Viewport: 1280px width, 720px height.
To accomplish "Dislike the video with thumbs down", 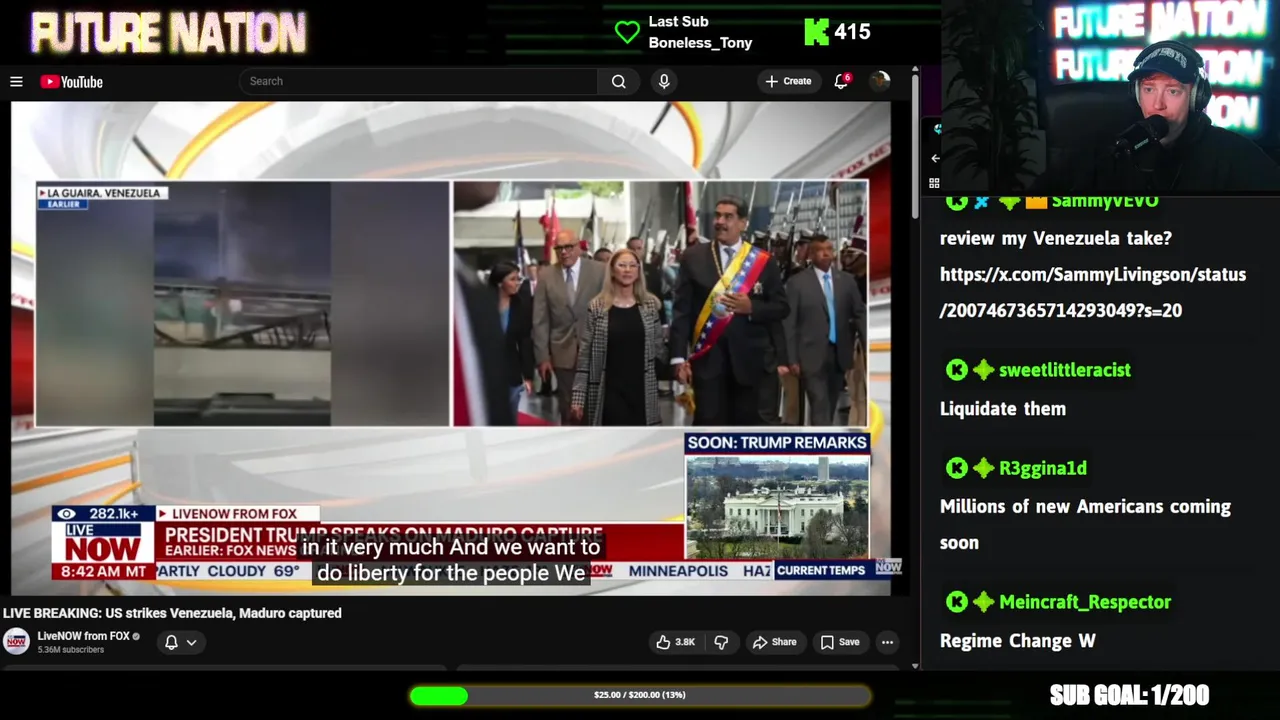I will point(721,642).
